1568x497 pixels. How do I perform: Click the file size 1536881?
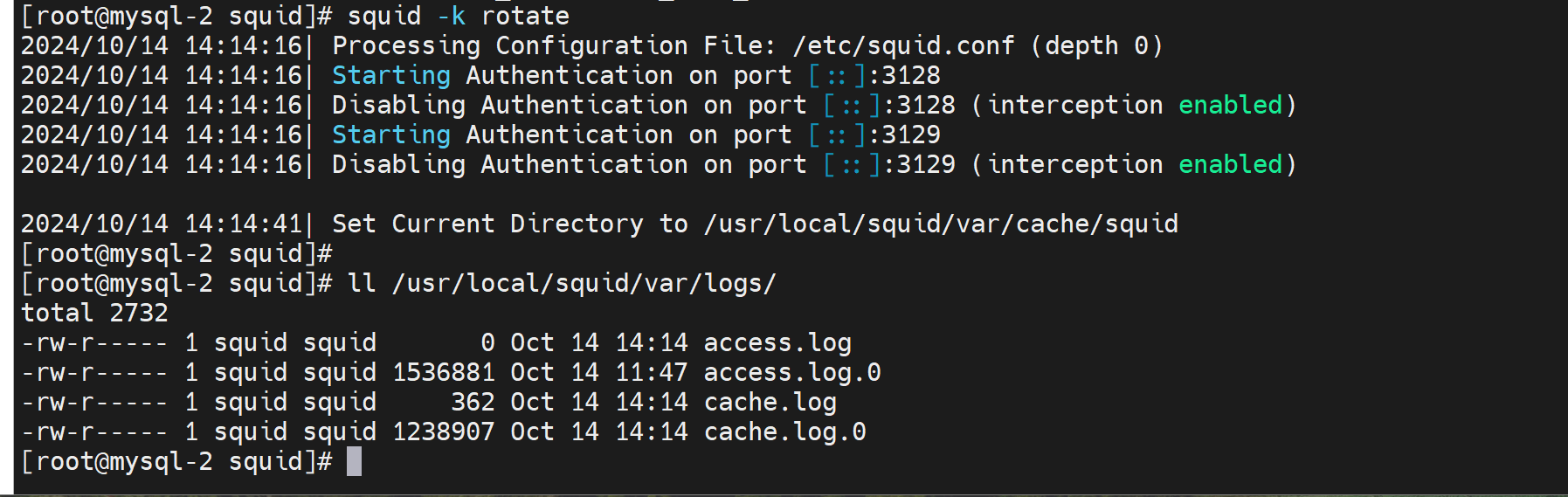click(x=444, y=372)
